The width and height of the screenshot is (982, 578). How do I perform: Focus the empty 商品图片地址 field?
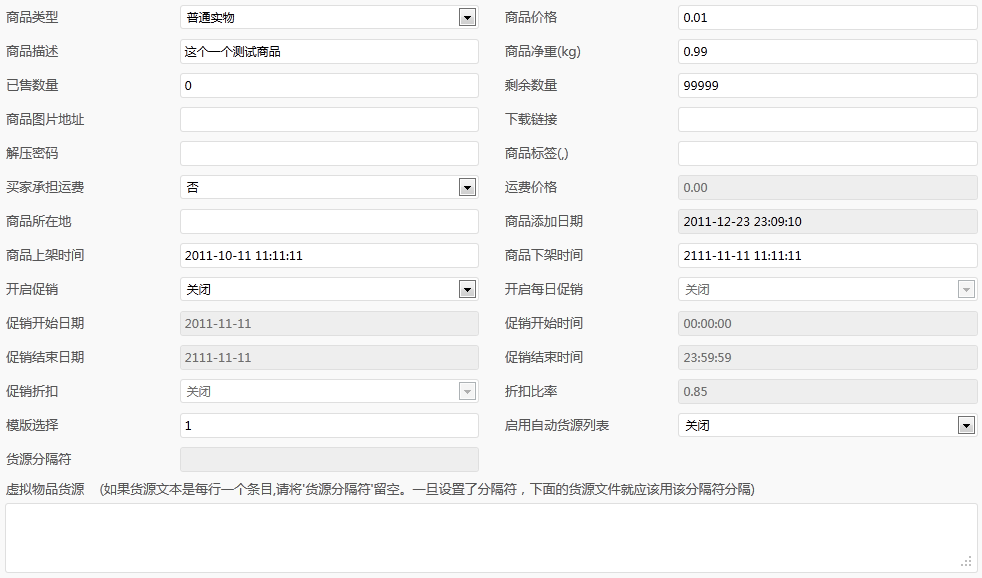tap(329, 120)
